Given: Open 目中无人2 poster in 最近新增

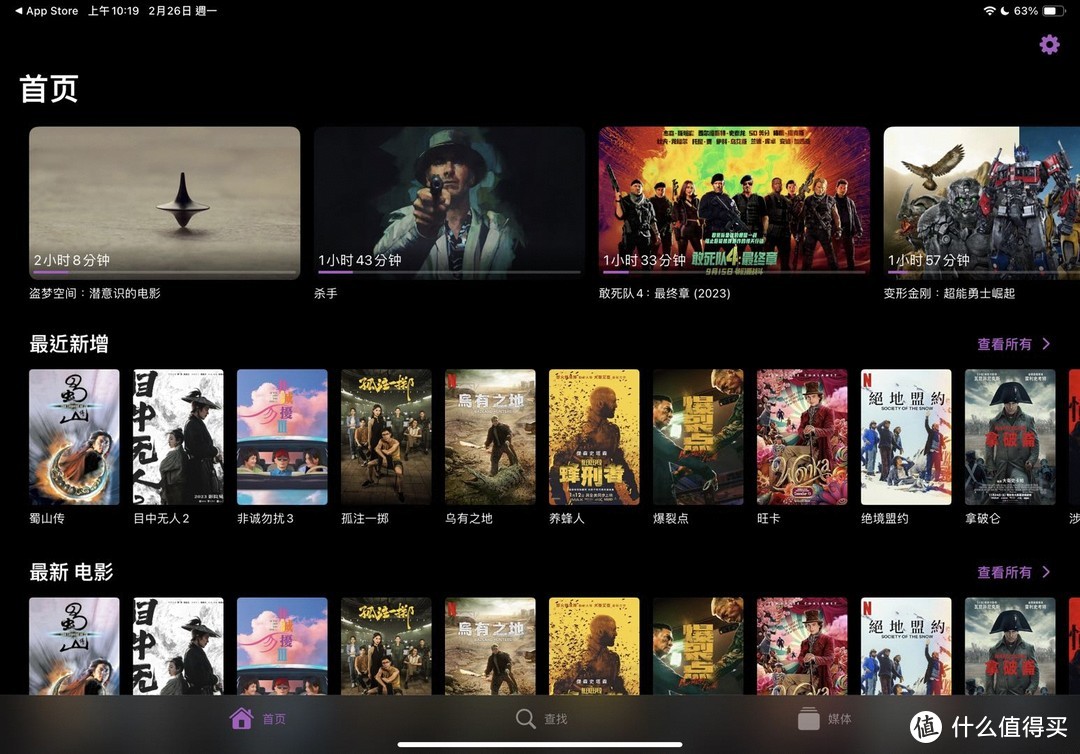Looking at the screenshot, I should click(x=178, y=437).
